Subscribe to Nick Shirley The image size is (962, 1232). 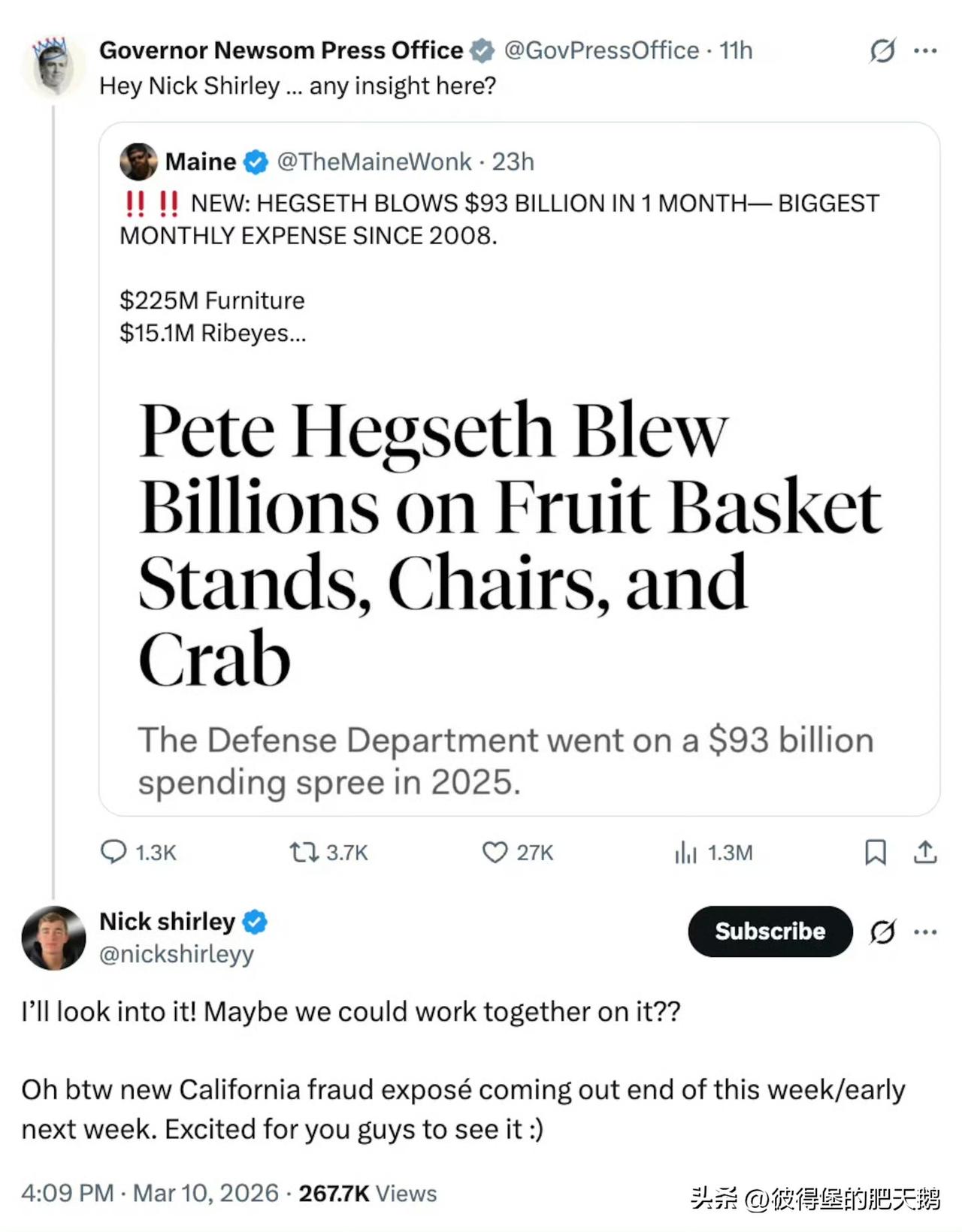[770, 932]
